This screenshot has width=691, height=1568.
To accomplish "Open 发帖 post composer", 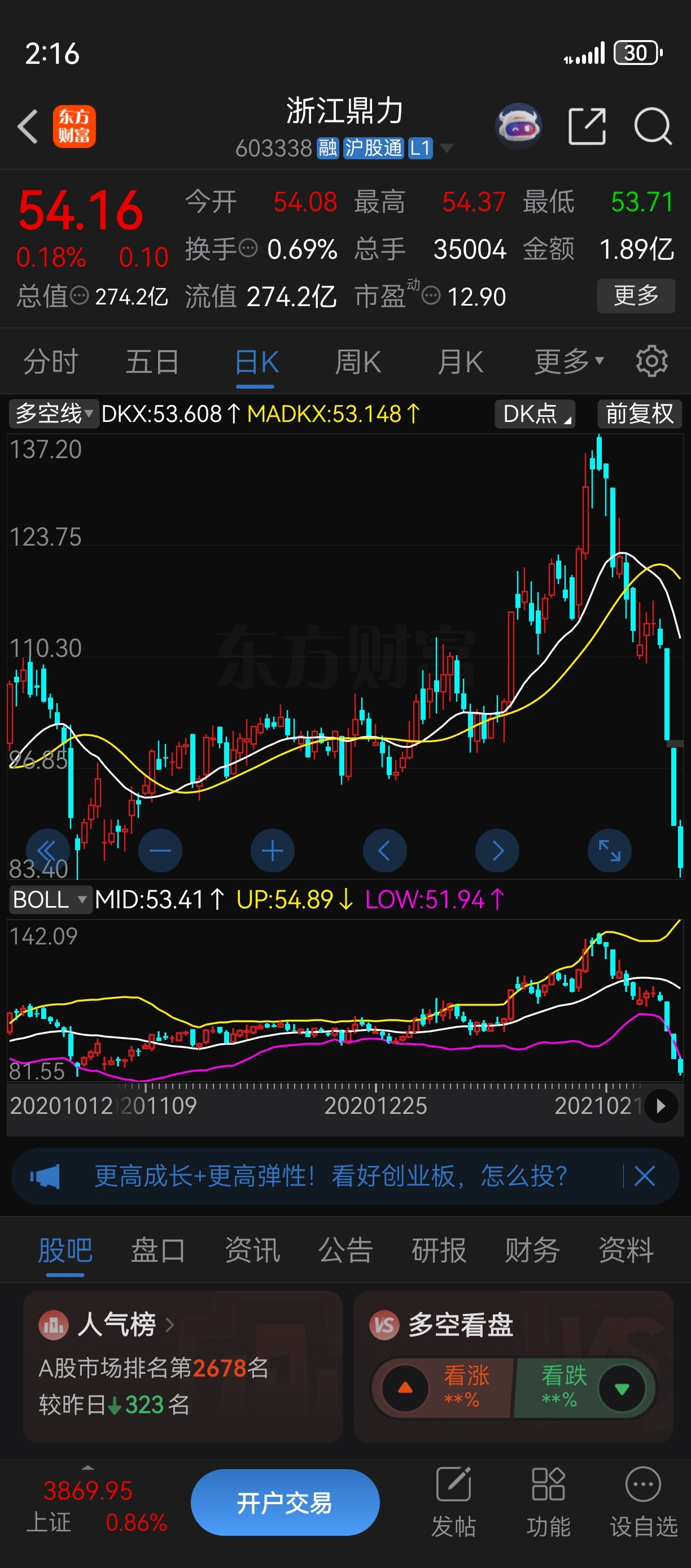I will tap(454, 1502).
